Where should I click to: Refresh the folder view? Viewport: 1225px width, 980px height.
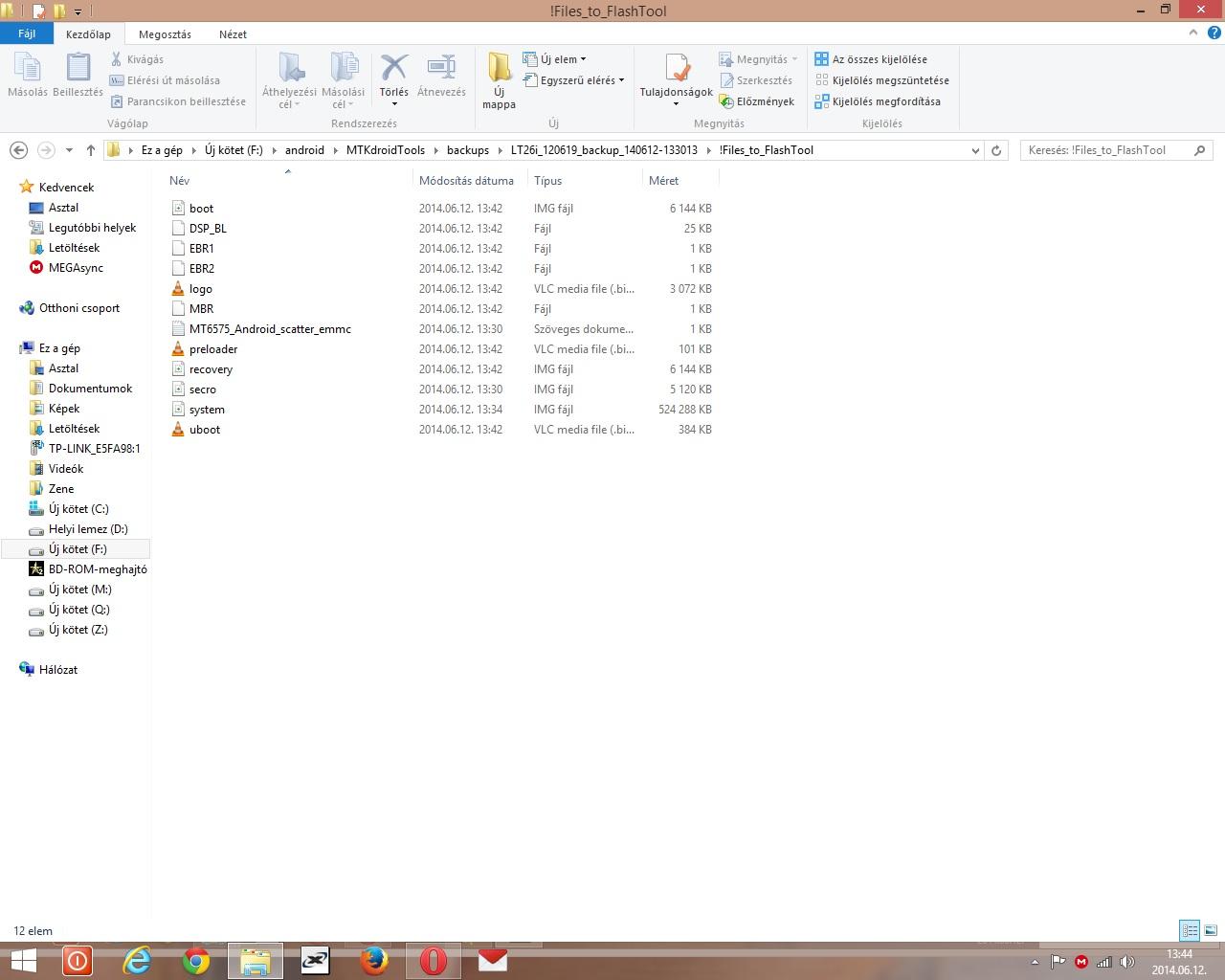(x=996, y=150)
